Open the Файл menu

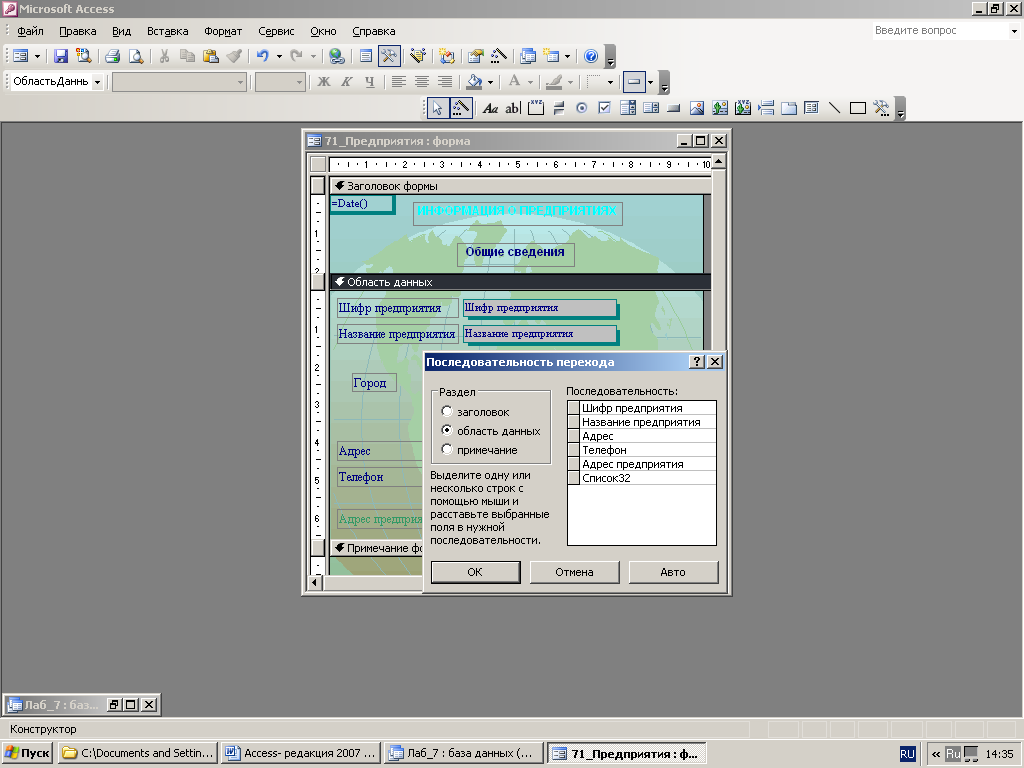(30, 31)
